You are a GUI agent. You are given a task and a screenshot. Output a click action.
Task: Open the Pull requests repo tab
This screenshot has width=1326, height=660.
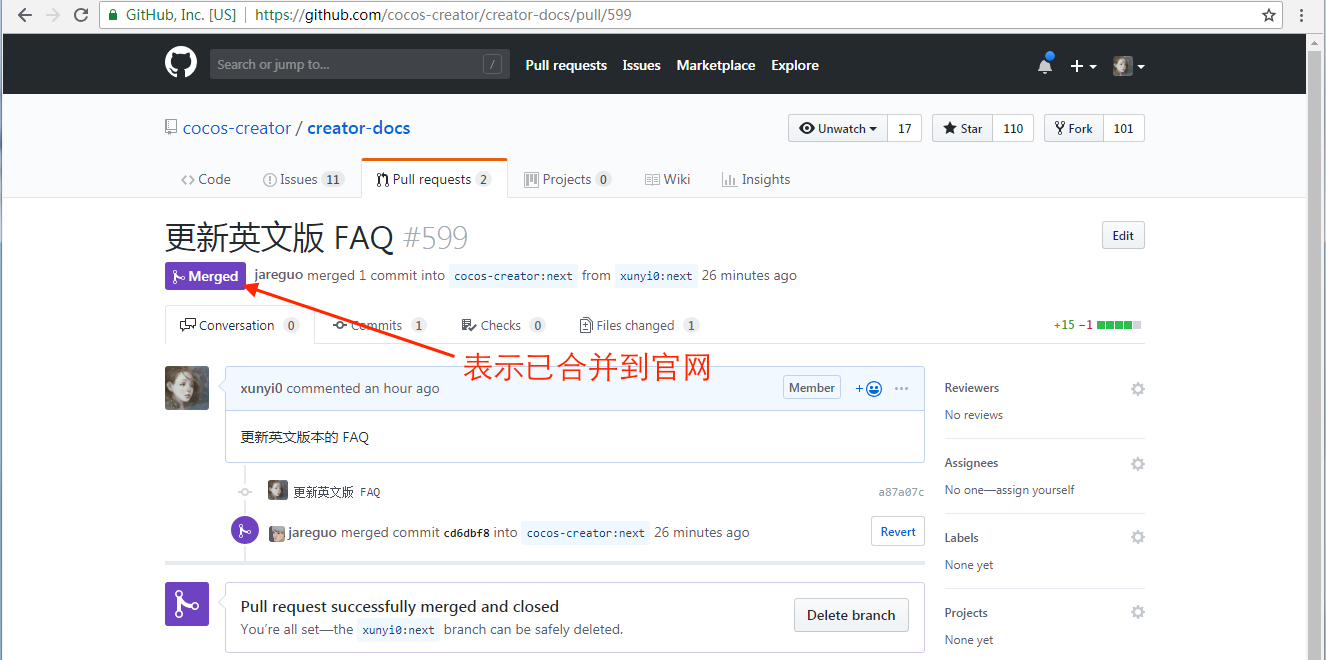[x=434, y=179]
